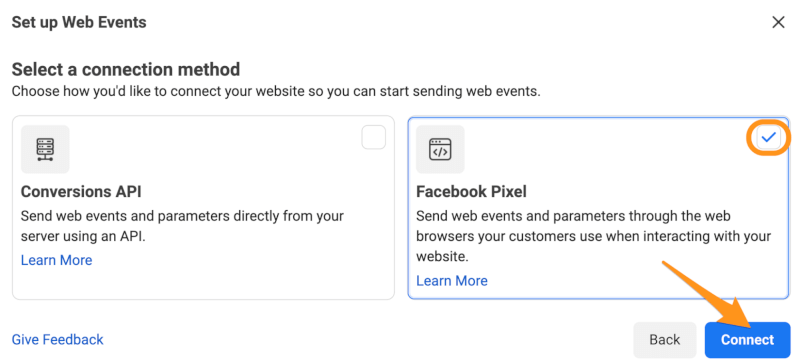
Task: Click the server icon in Conversions API card
Action: [x=45, y=149]
